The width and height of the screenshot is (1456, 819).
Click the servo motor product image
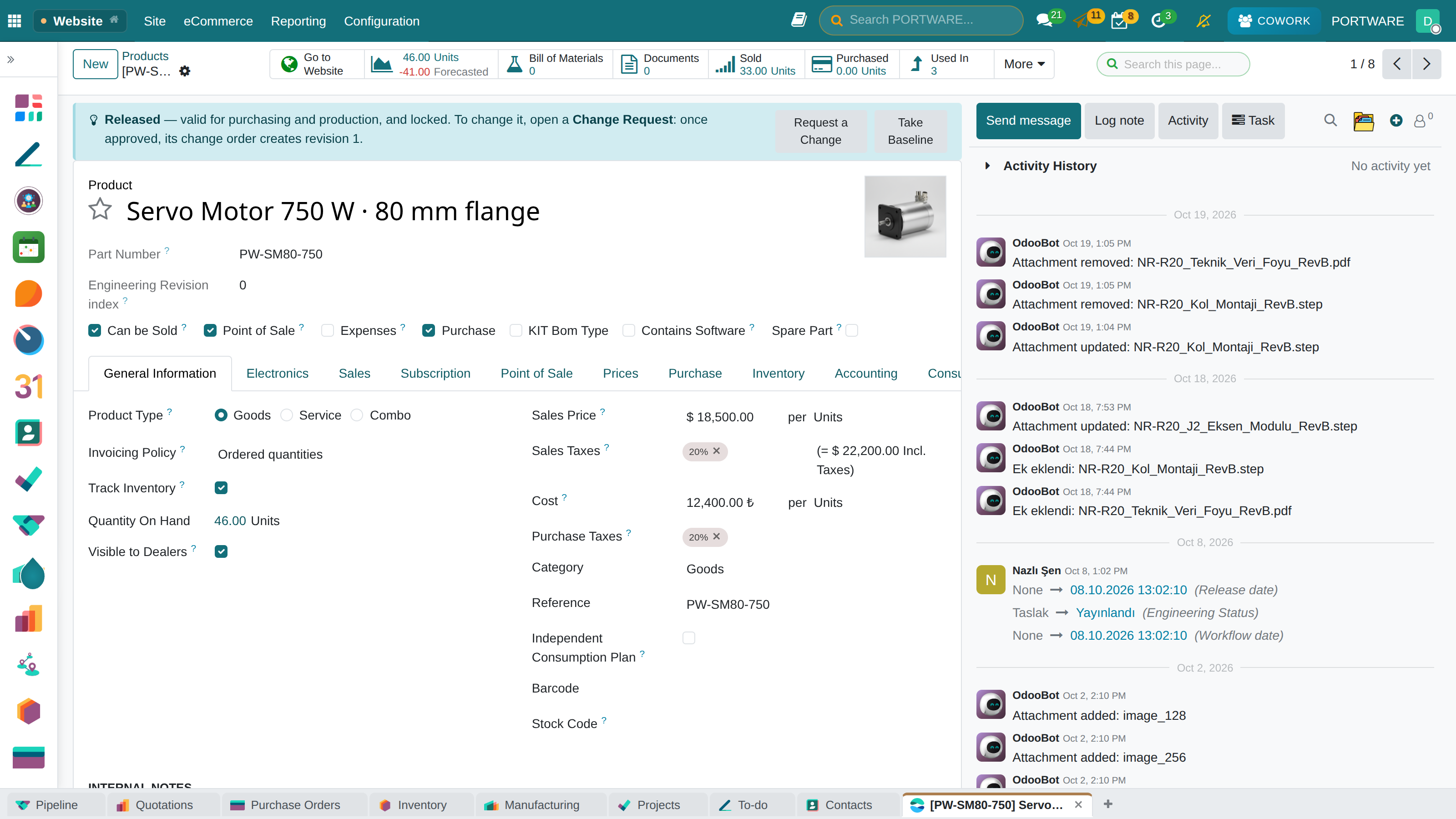coord(905,217)
